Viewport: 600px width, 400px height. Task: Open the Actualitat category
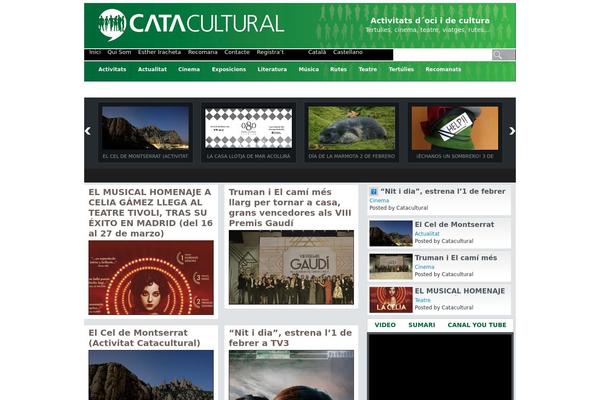152,69
